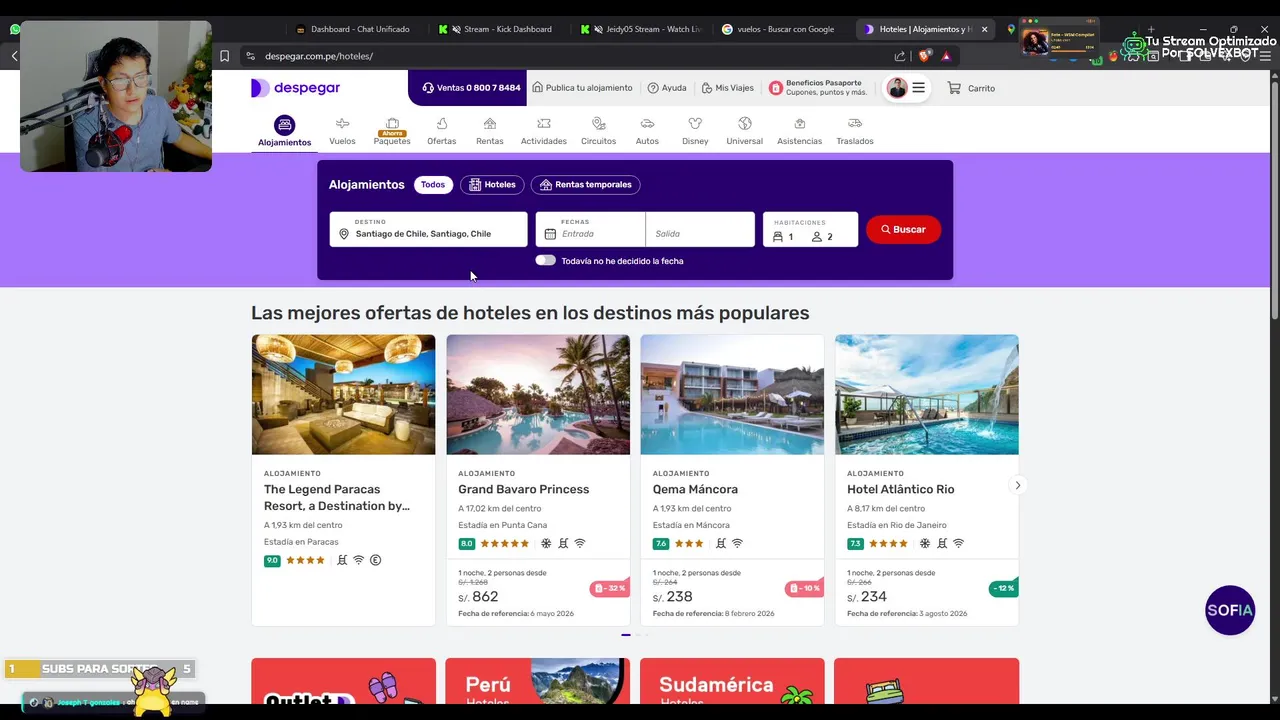Click the share icon in address bar
This screenshot has height=720, width=1280.
pos(900,56)
